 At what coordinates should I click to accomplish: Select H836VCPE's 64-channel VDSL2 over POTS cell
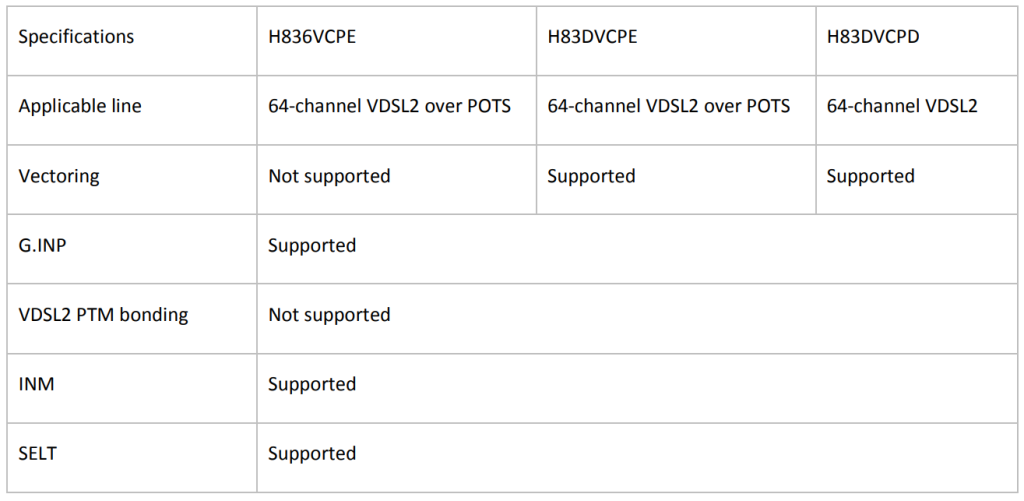[x=389, y=106]
